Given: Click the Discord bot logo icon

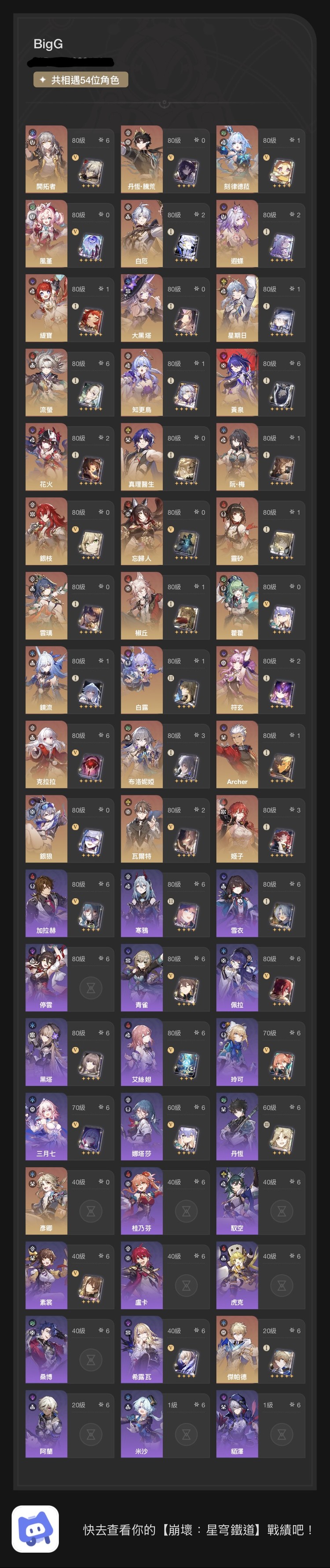Looking at the screenshot, I should pyautogui.click(x=35, y=1529).
